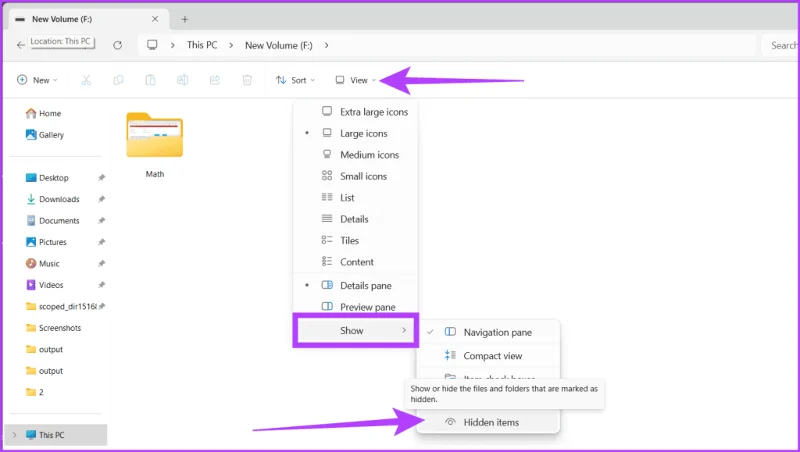Select Small icons view
Screen dimensions: 800x452
[356, 176]
